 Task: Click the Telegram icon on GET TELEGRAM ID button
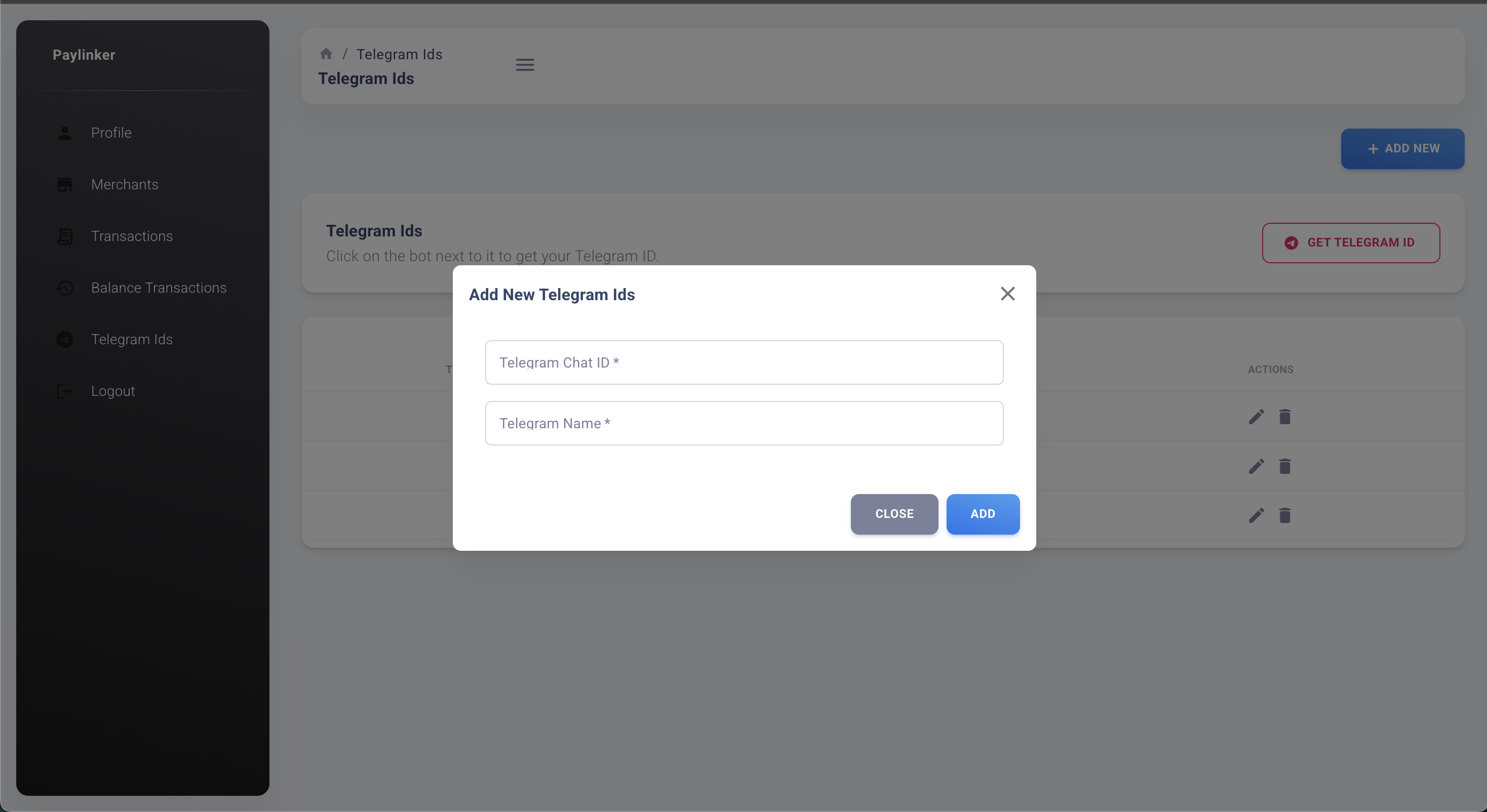pyautogui.click(x=1292, y=243)
